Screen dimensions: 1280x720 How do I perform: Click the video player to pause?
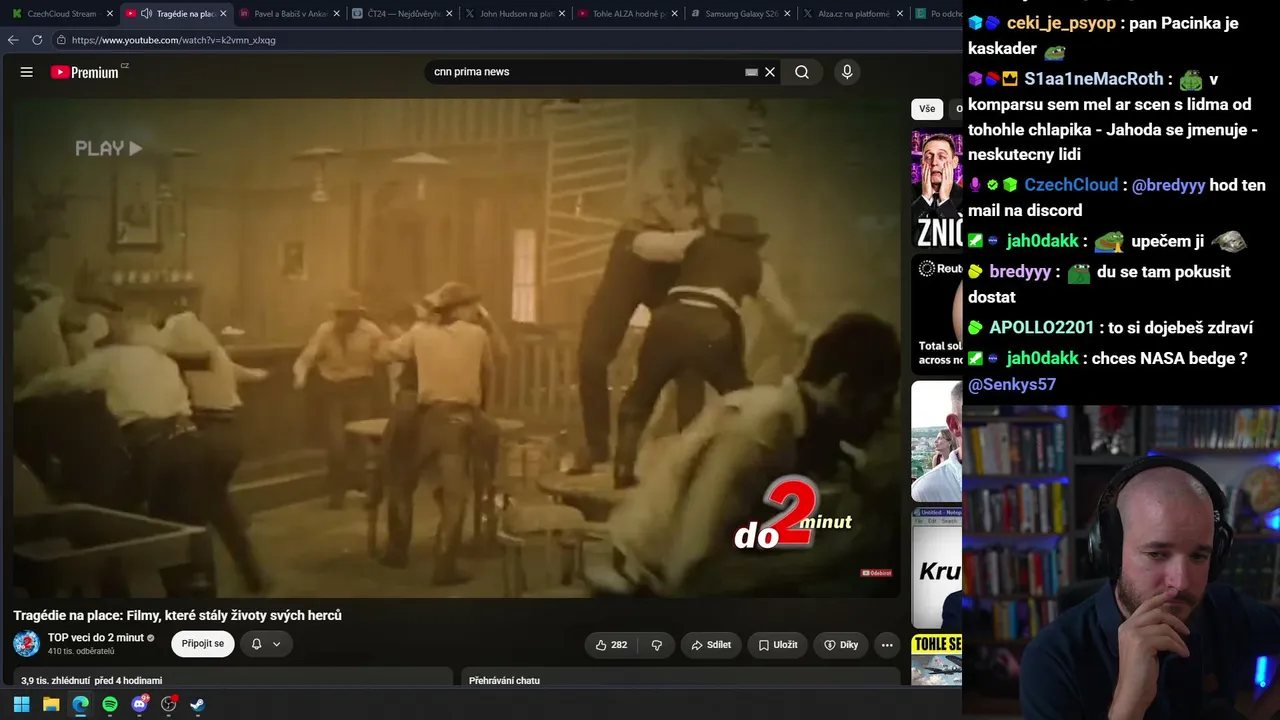pos(457,348)
